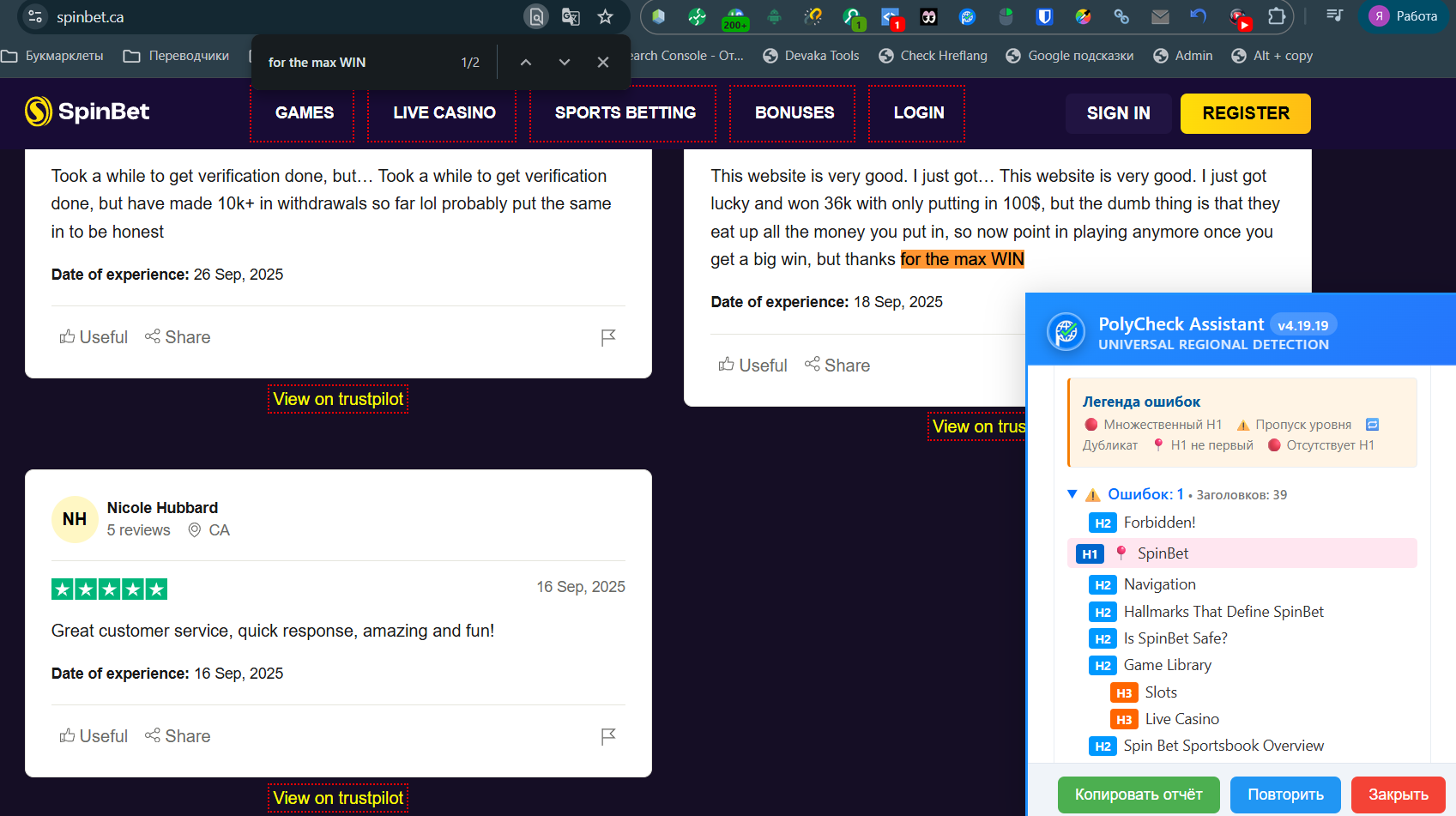The image size is (1456, 816).
Task: Open the Google Translate icon in the address bar
Action: pyautogui.click(x=571, y=16)
